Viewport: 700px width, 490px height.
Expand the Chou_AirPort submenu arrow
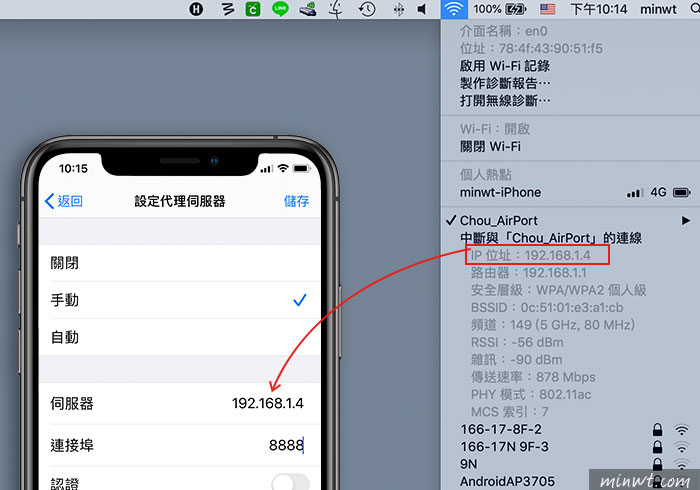(686, 220)
